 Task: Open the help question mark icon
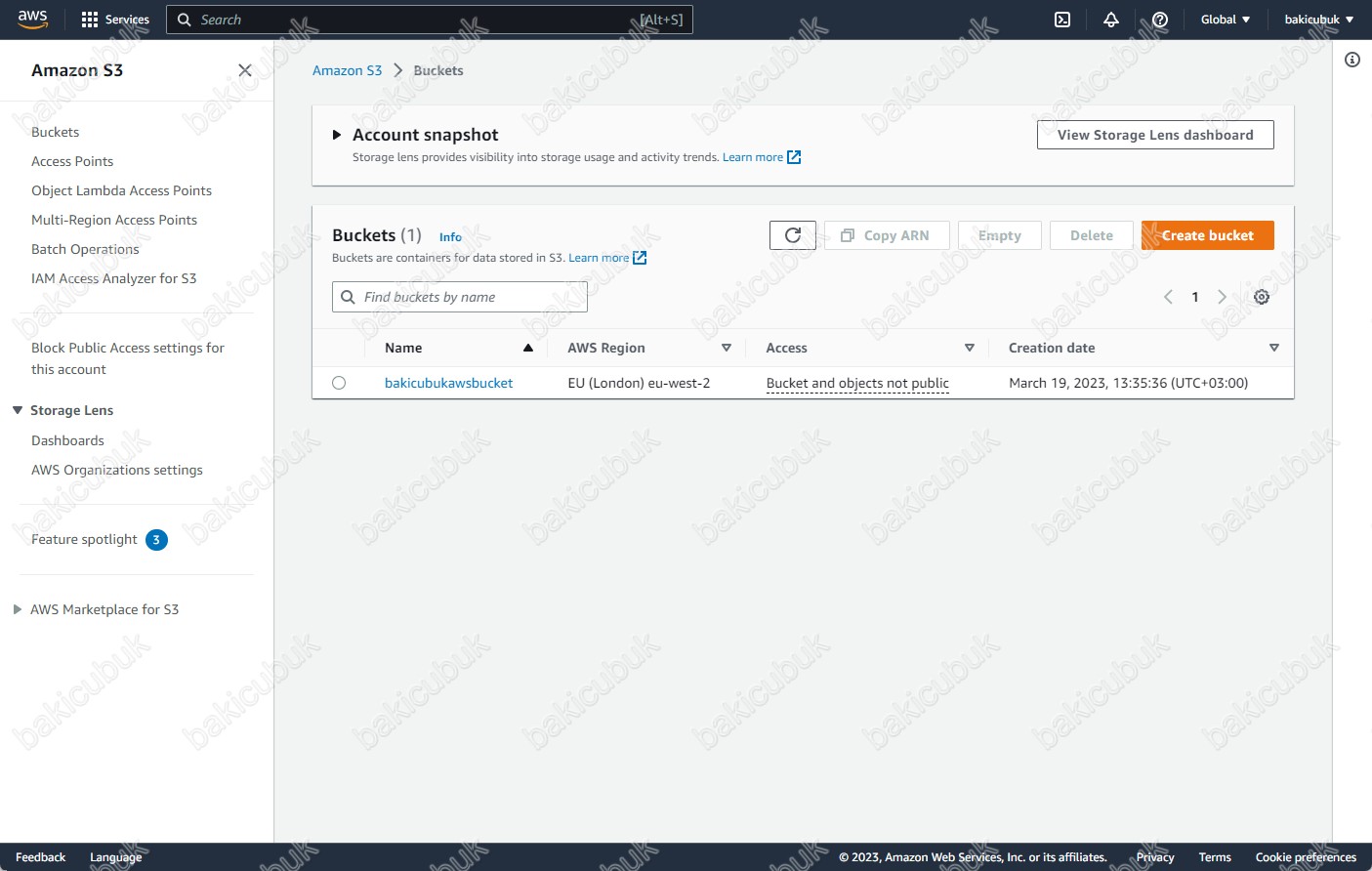(x=1160, y=20)
